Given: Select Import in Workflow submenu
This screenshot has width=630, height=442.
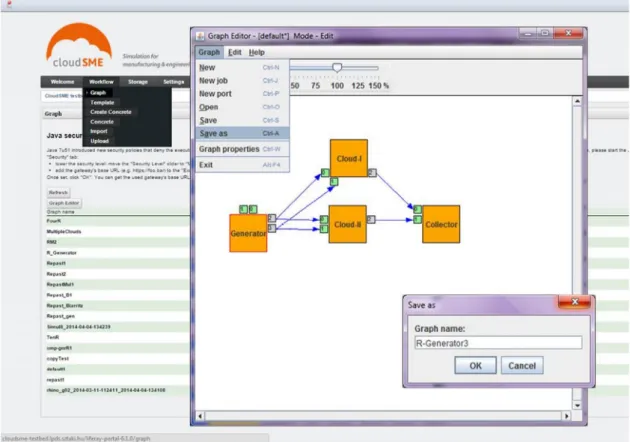Looking at the screenshot, I should coord(99,131).
